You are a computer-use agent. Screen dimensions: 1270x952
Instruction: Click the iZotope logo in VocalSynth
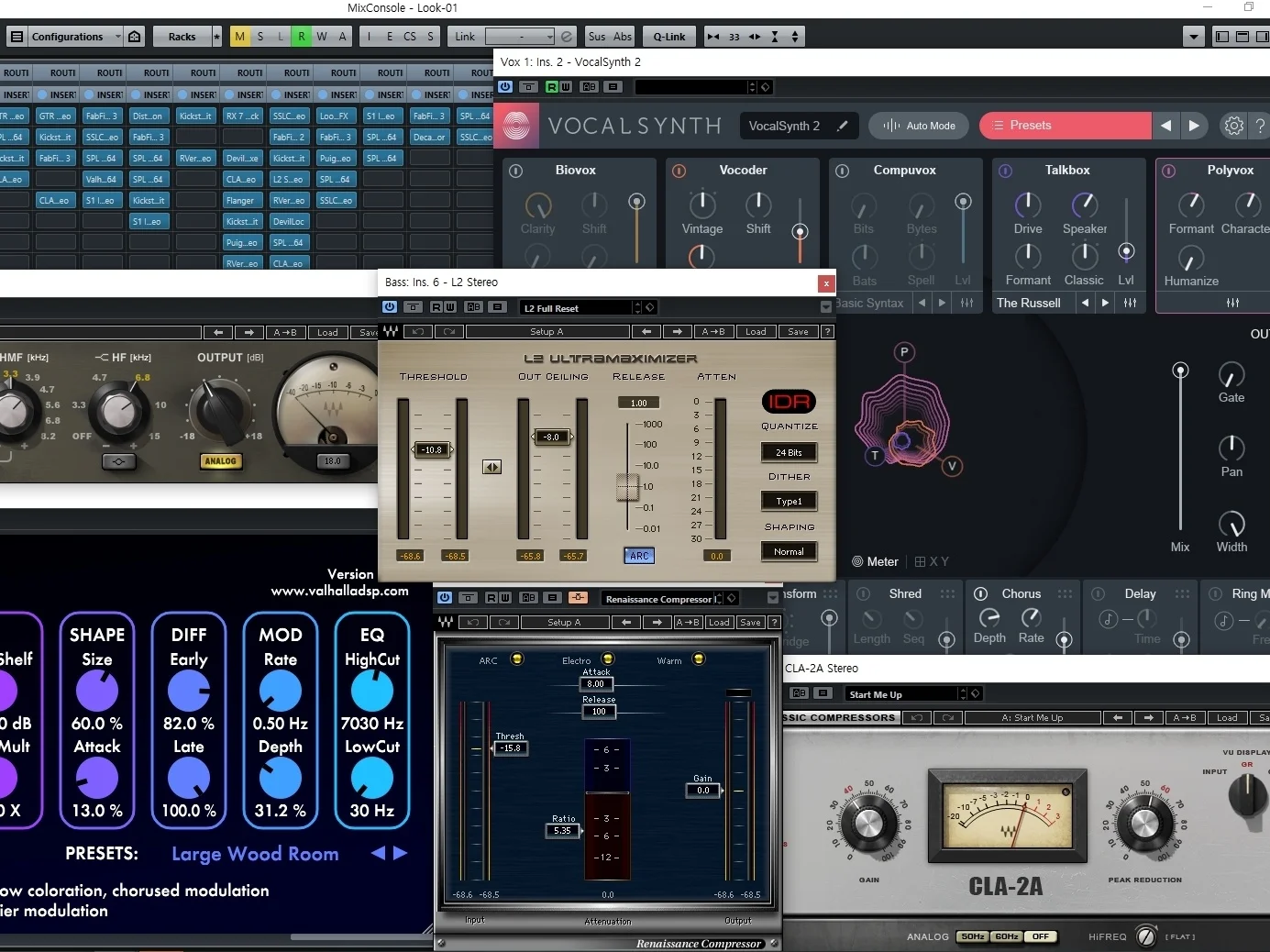click(517, 126)
